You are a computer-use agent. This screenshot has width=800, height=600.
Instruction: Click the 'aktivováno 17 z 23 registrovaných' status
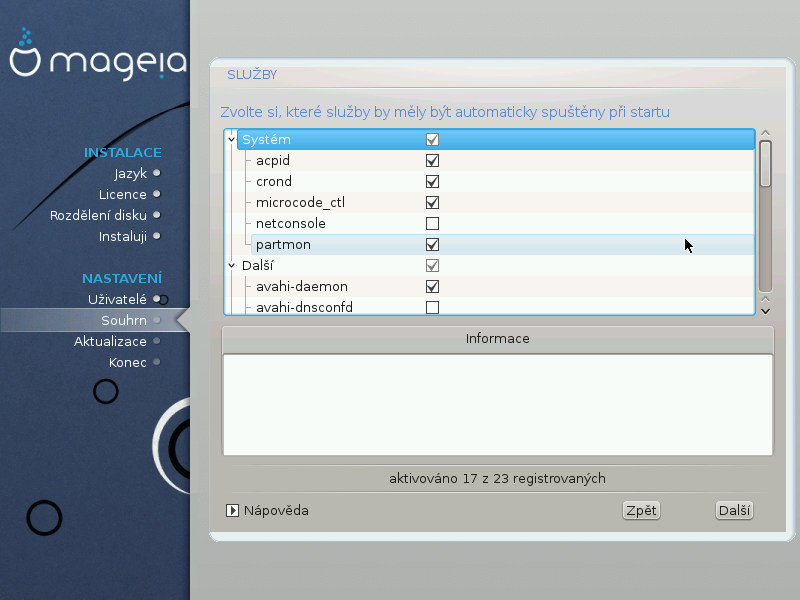497,479
